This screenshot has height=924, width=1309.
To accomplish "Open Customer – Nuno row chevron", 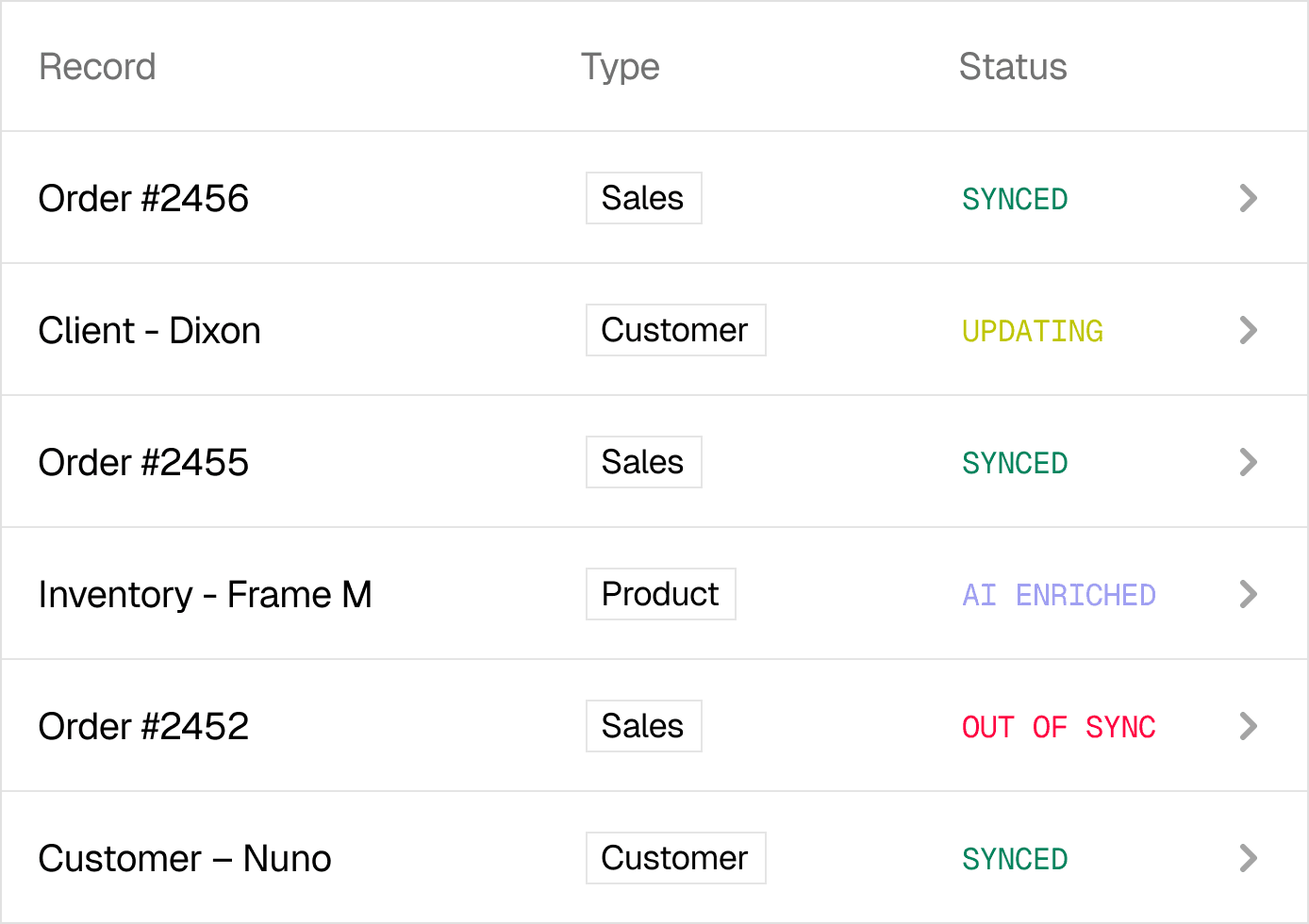I will tap(1248, 858).
